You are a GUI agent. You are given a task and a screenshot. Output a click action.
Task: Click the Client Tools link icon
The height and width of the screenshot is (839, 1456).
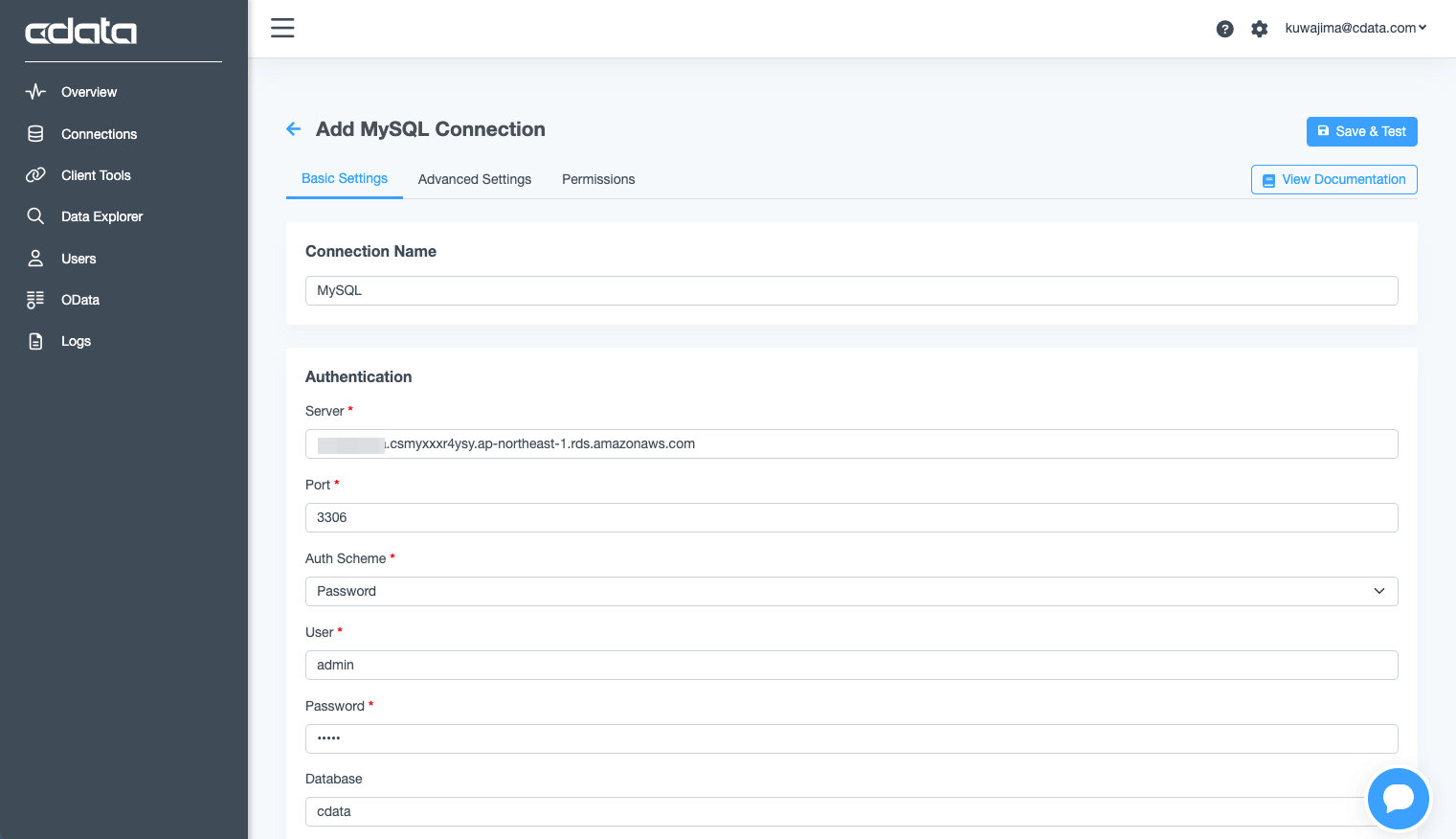35,175
